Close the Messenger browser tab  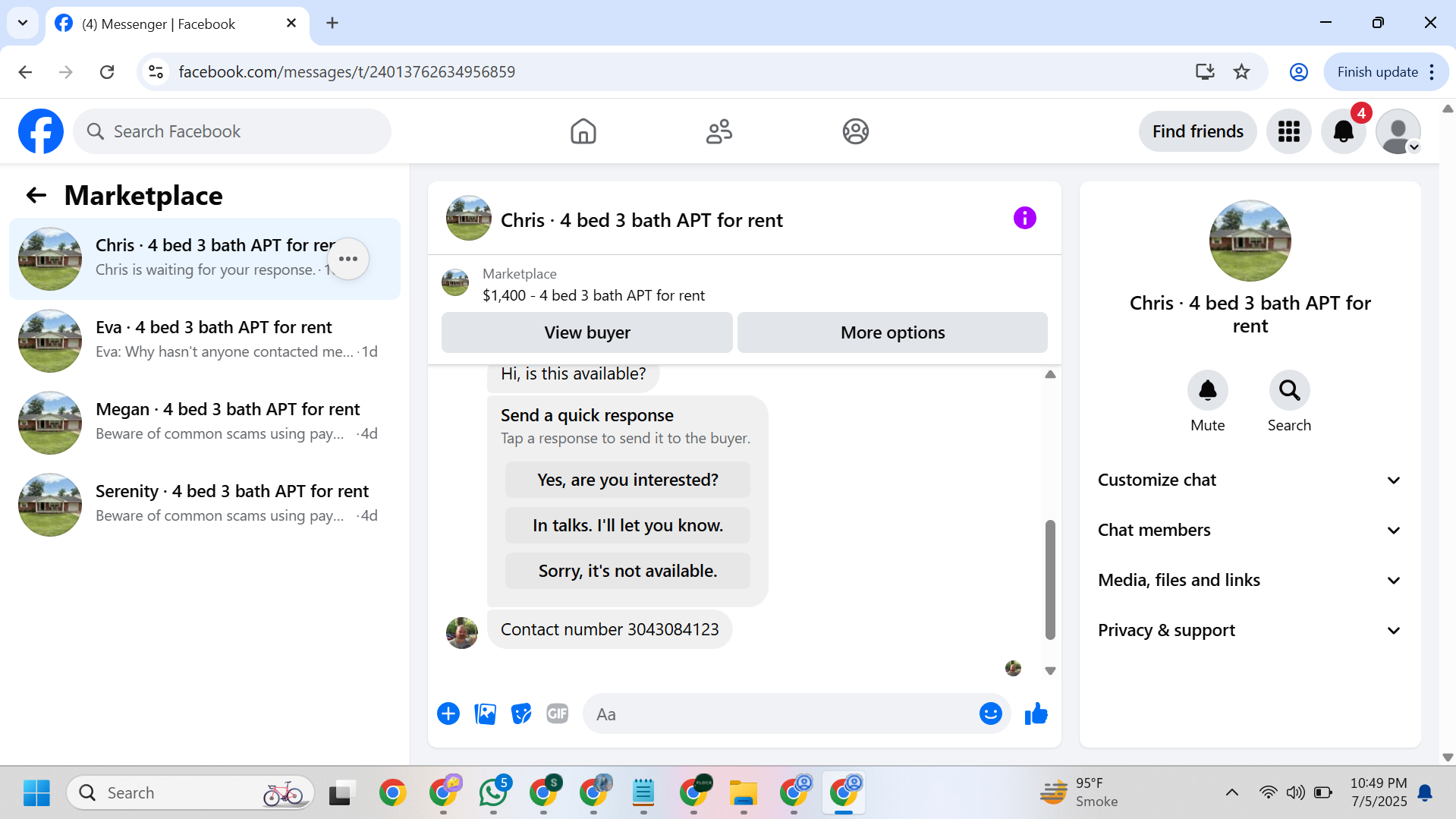click(291, 24)
